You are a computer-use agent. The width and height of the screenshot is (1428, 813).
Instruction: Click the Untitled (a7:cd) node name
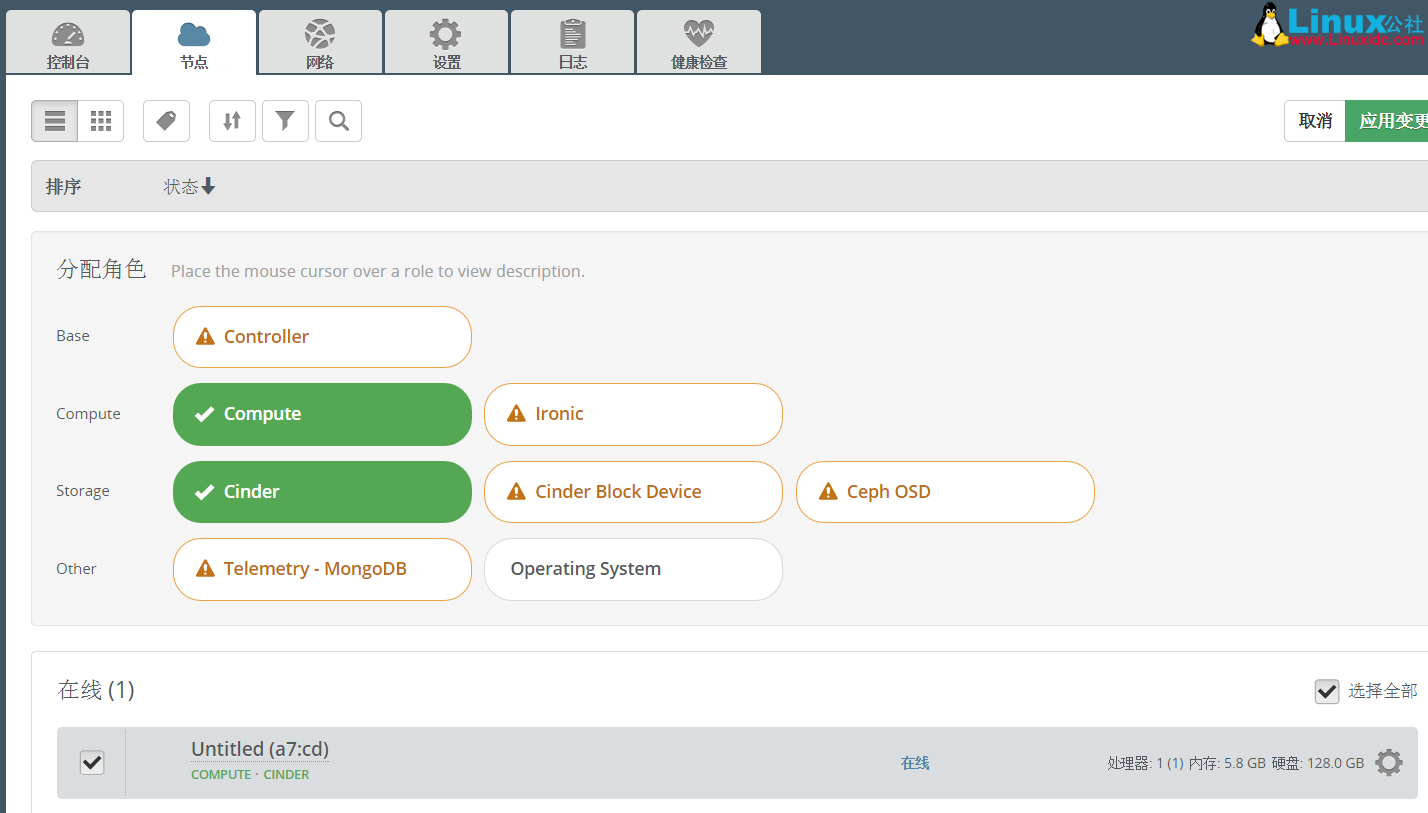[259, 749]
